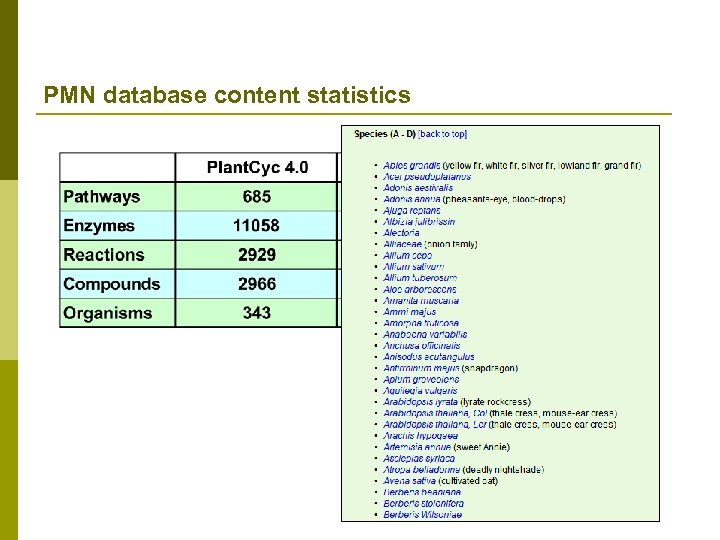Select the Berberis wilsoniae link
The width and height of the screenshot is (720, 540).
422,515
